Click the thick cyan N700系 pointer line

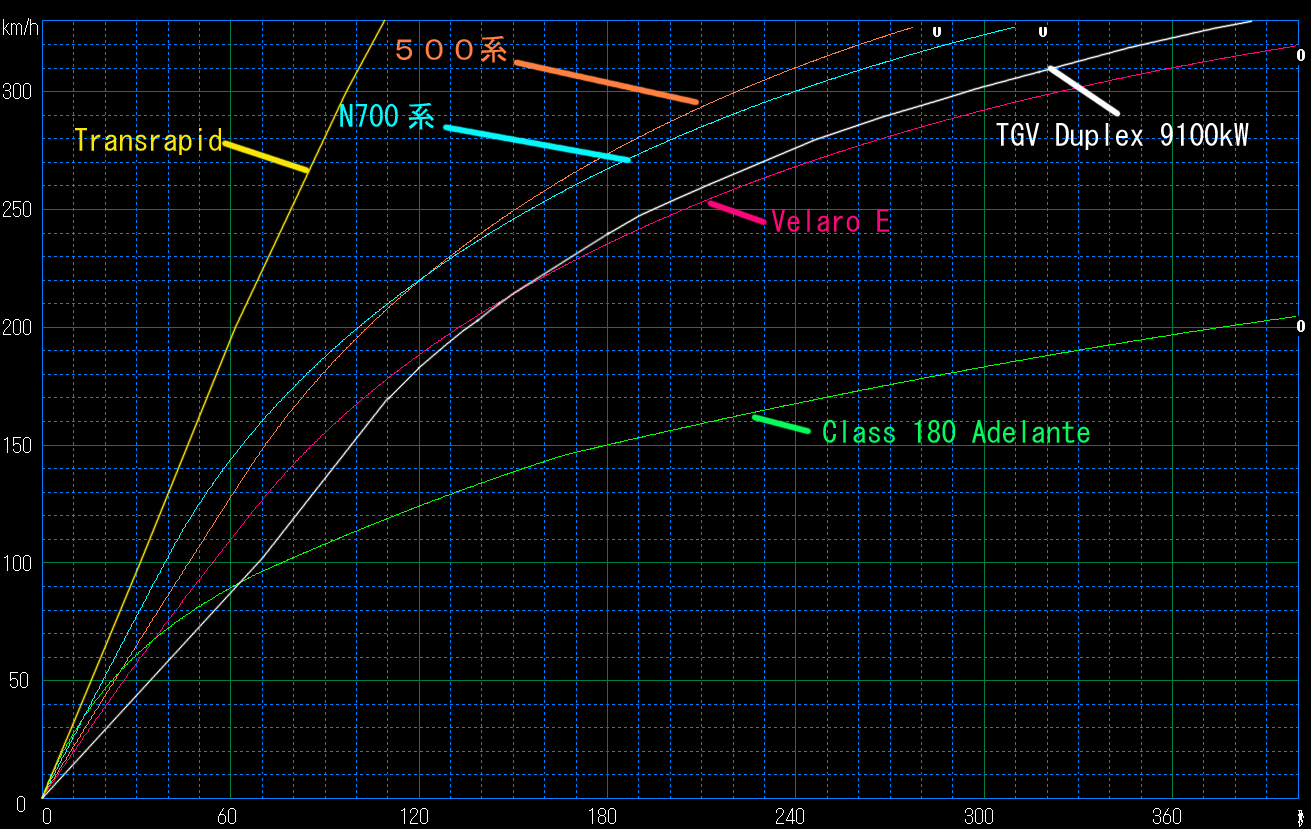(537, 143)
